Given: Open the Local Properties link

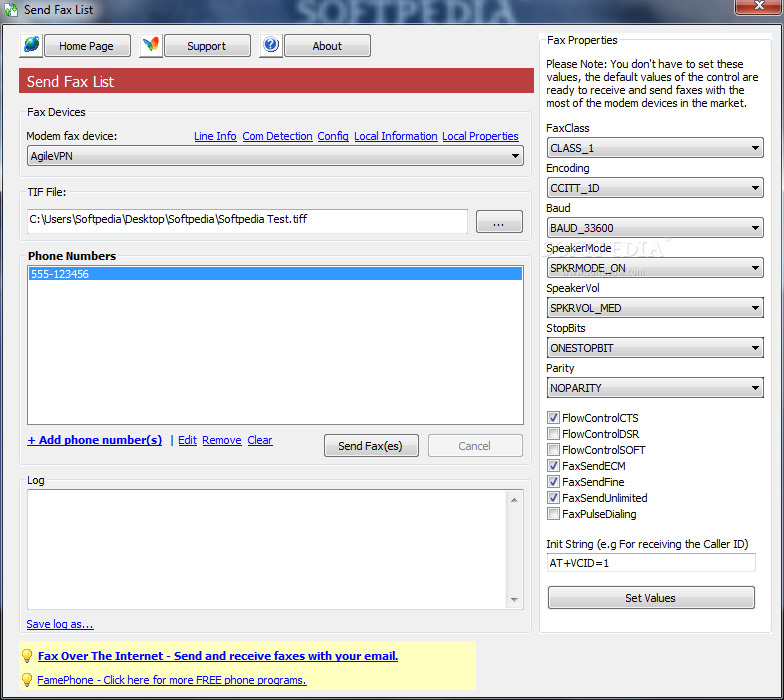Looking at the screenshot, I should (480, 136).
